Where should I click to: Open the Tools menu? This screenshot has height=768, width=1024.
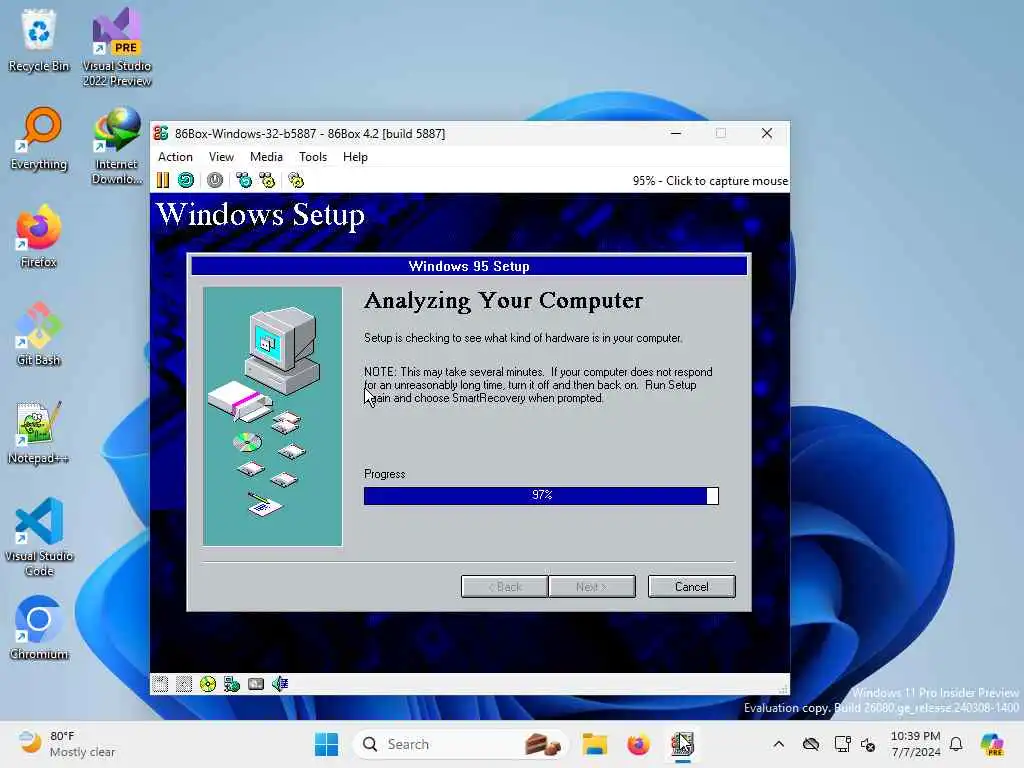313,157
